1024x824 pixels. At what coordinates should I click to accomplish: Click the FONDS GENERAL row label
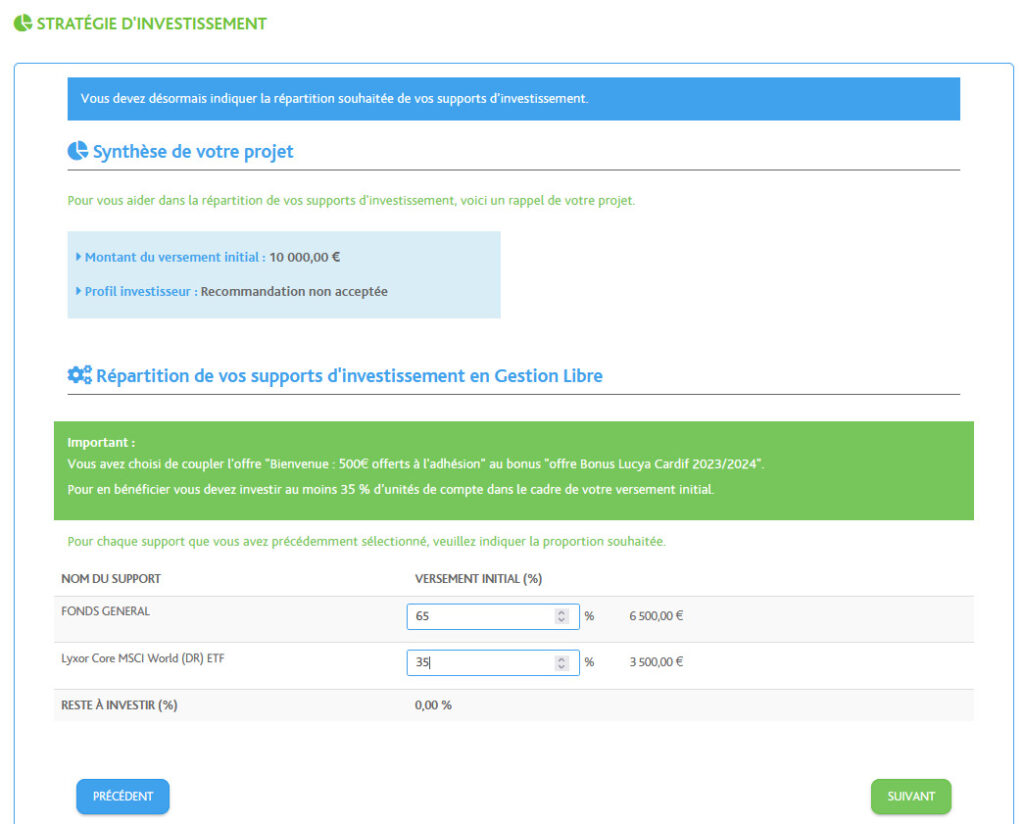[105, 611]
